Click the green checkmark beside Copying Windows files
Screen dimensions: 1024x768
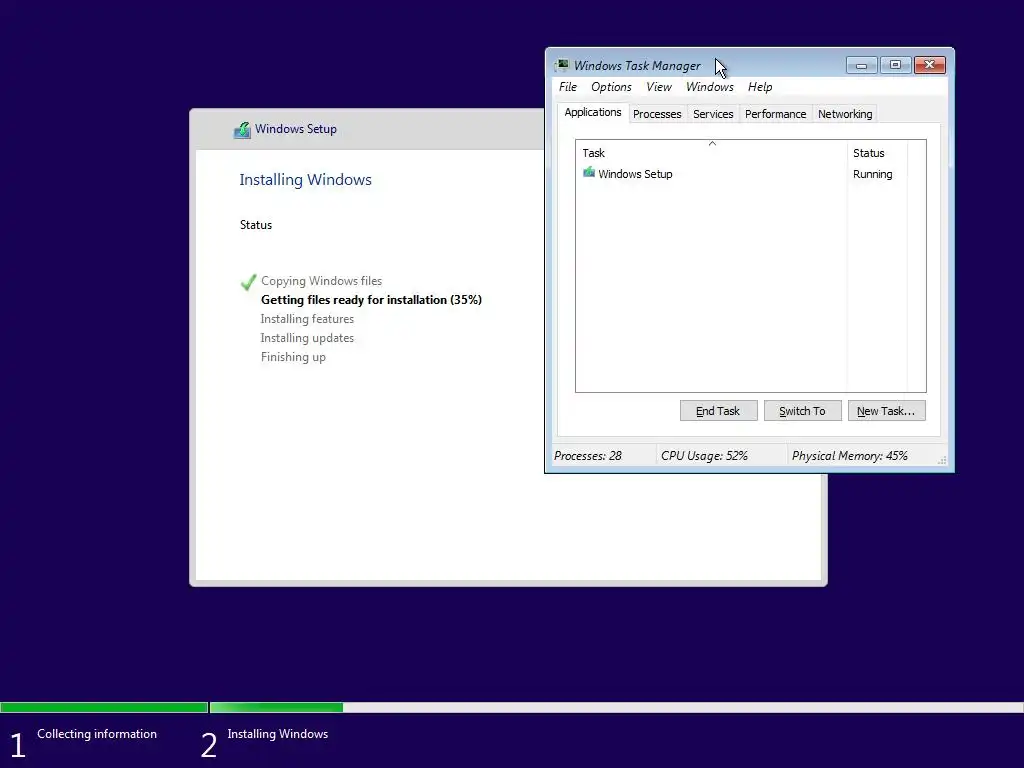tap(248, 282)
